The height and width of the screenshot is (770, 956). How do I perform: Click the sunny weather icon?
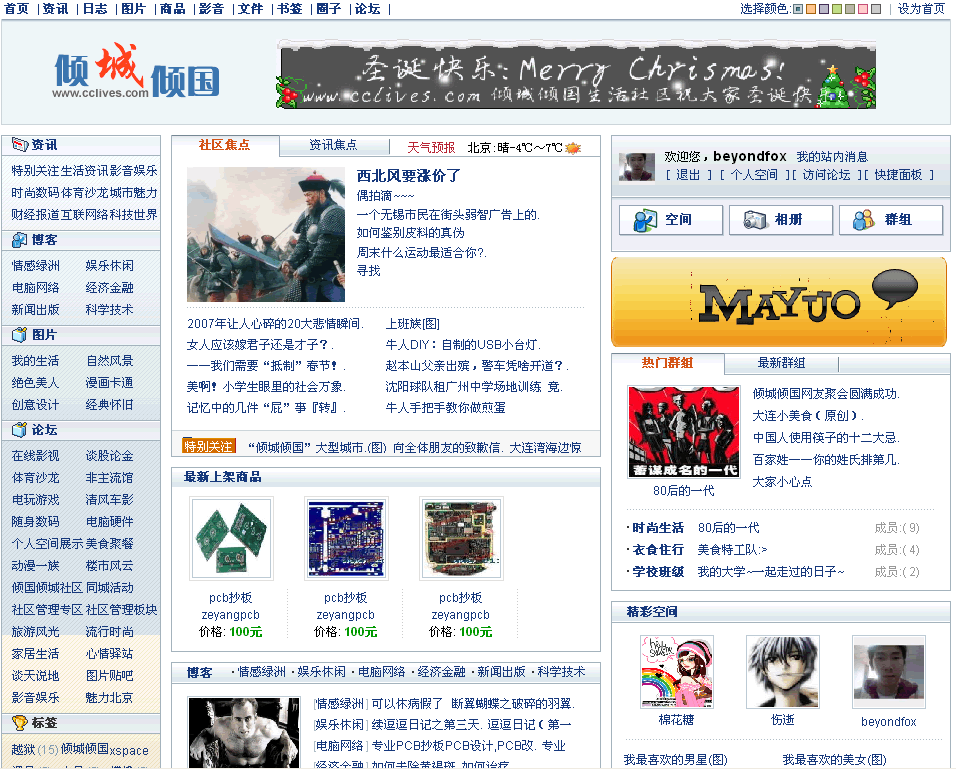click(573, 148)
